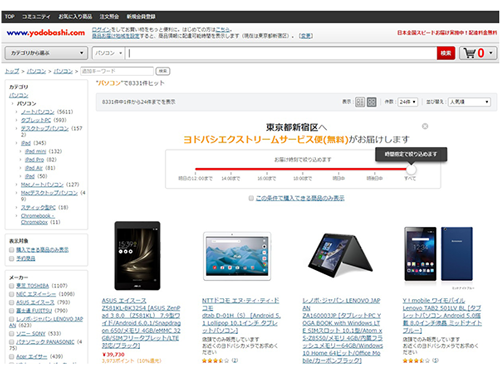Tick the LENOVO JAPAN maker checkbox

pos(12,319)
